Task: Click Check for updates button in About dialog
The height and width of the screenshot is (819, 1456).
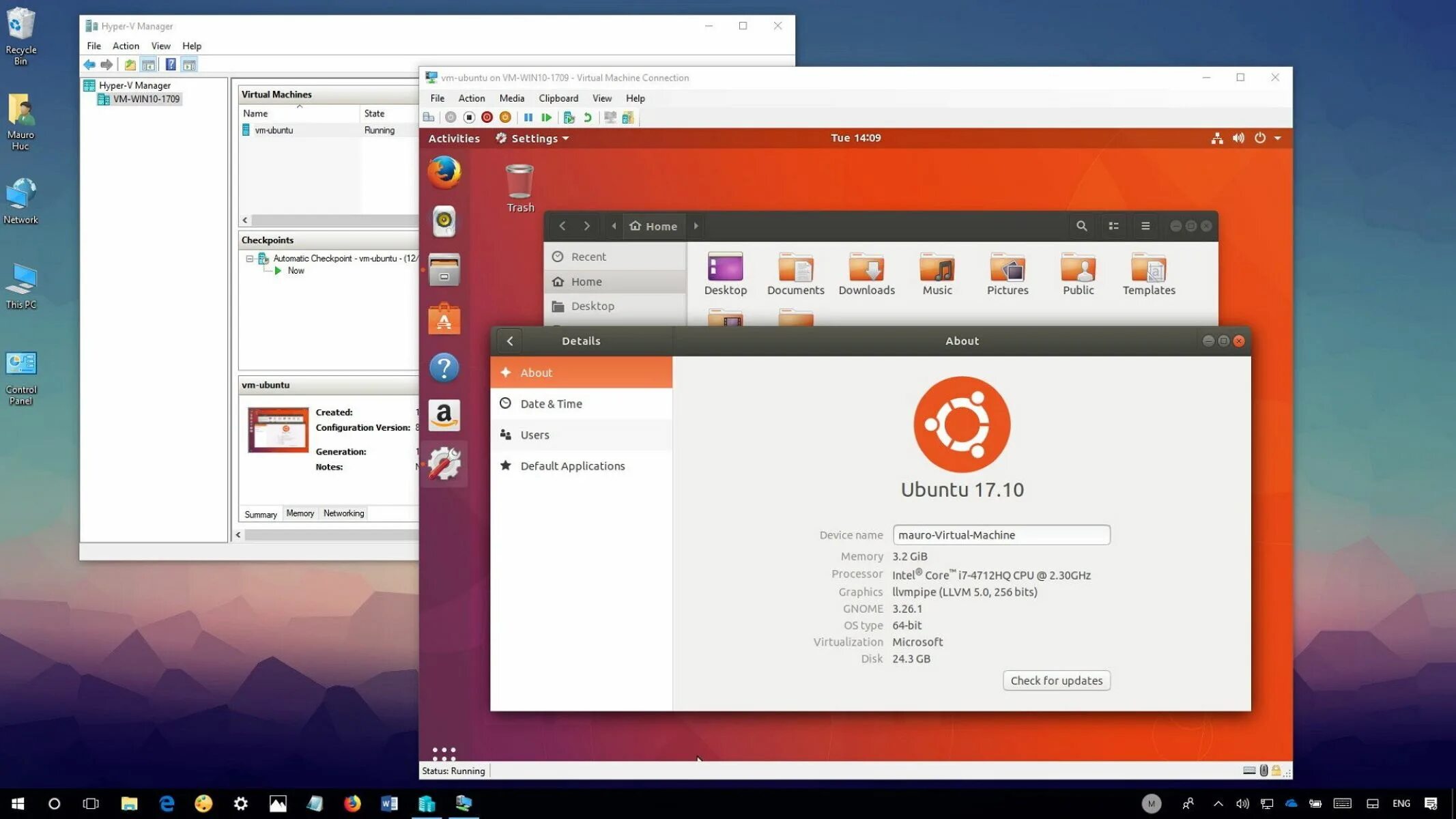Action: click(x=1057, y=680)
